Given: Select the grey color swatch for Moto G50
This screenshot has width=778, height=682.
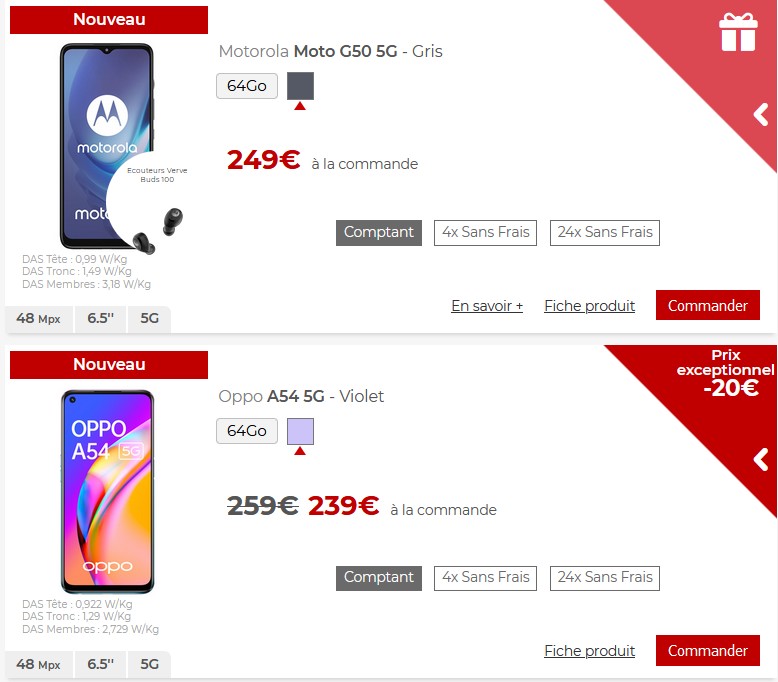Looking at the screenshot, I should (x=300, y=86).
